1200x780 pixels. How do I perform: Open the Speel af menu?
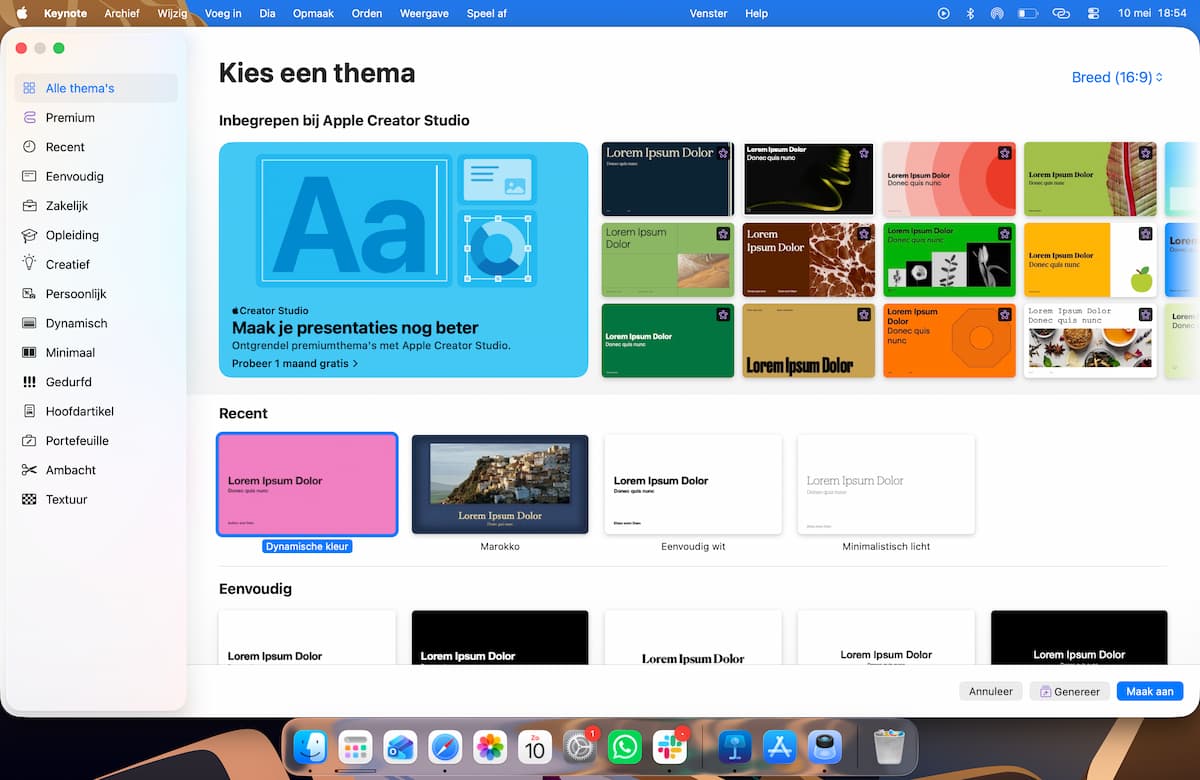[x=488, y=13]
